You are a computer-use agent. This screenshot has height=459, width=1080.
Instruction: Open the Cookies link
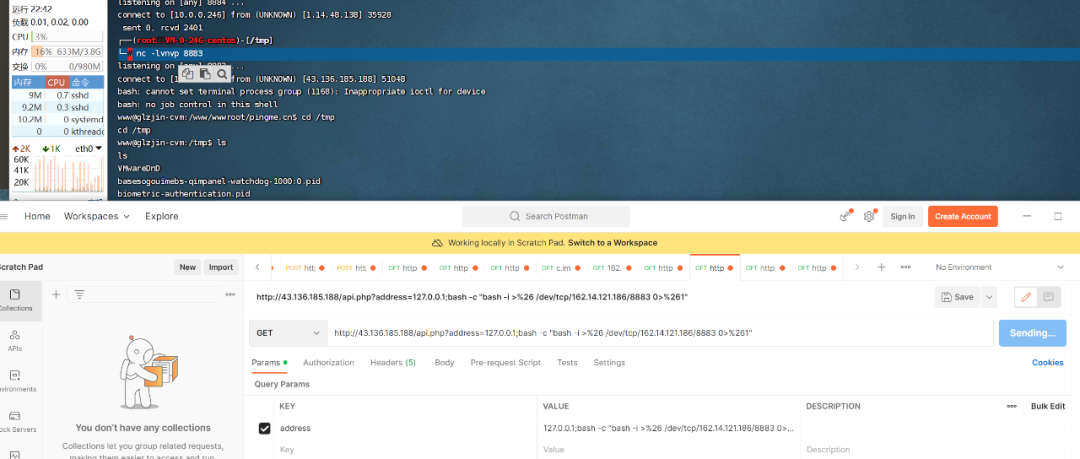[1048, 363]
